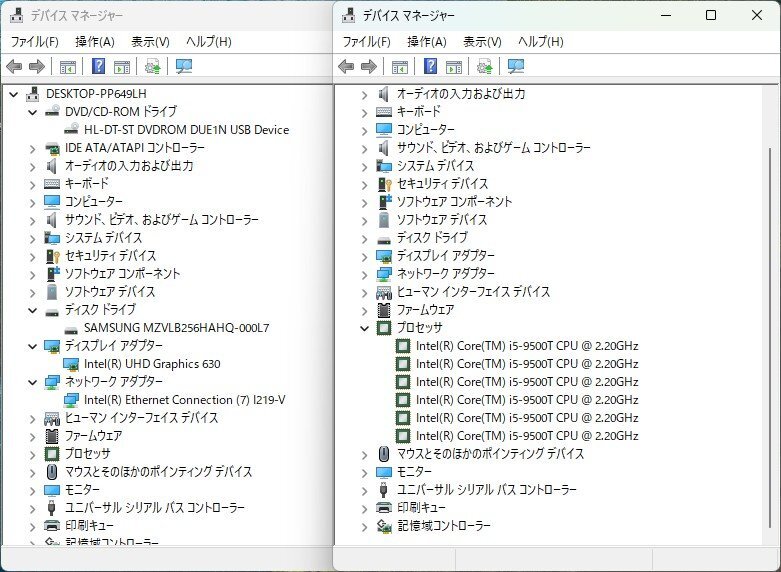781x572 pixels.
Task: Select ソフトウェア デバイス in left window
Action: click(110, 291)
